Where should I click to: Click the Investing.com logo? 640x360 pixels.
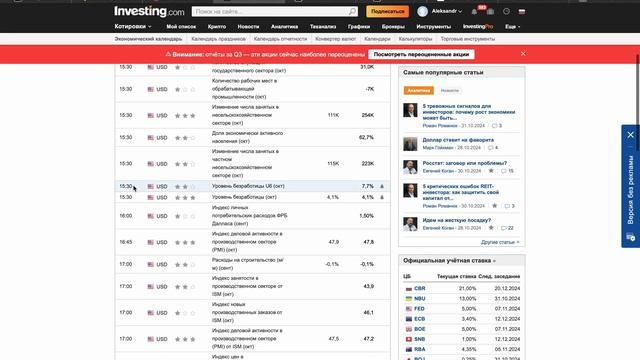coord(149,11)
